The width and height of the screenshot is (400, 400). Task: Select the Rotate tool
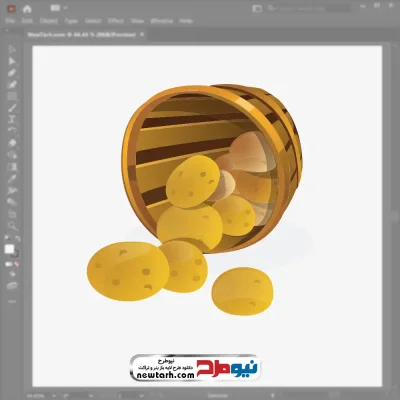[x=12, y=131]
